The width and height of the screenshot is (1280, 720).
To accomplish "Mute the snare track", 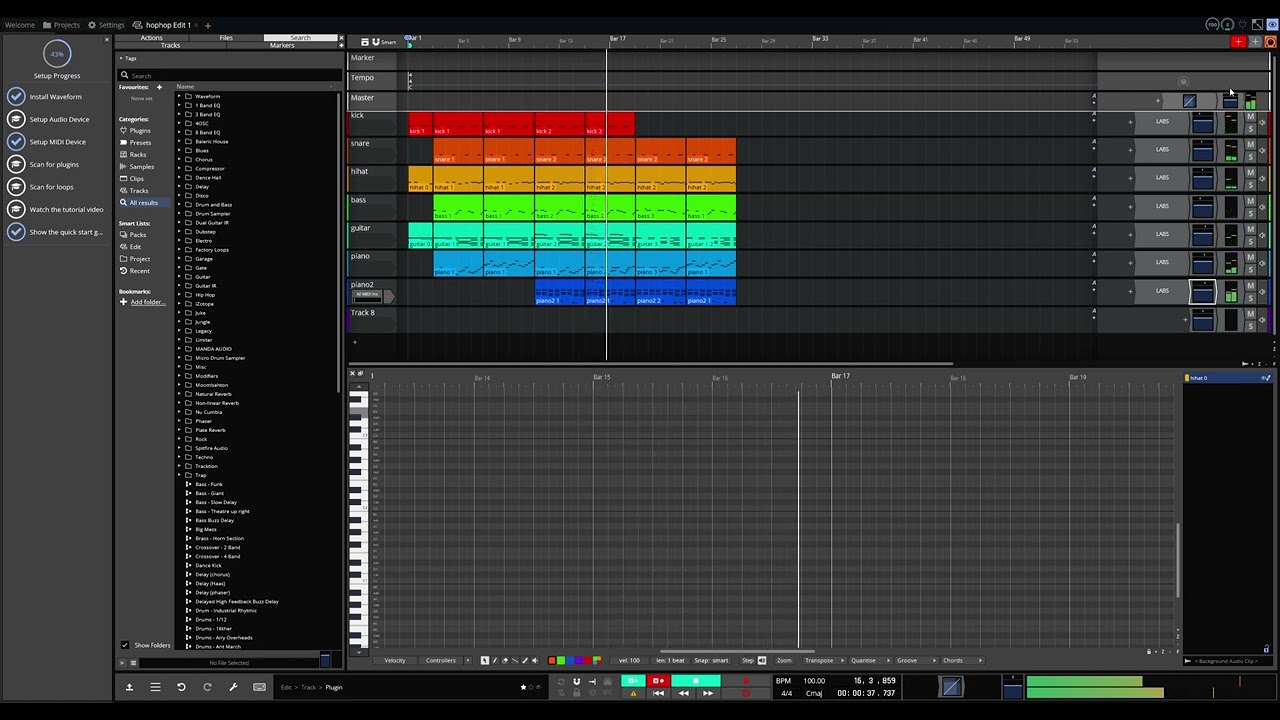I will [1250, 146].
